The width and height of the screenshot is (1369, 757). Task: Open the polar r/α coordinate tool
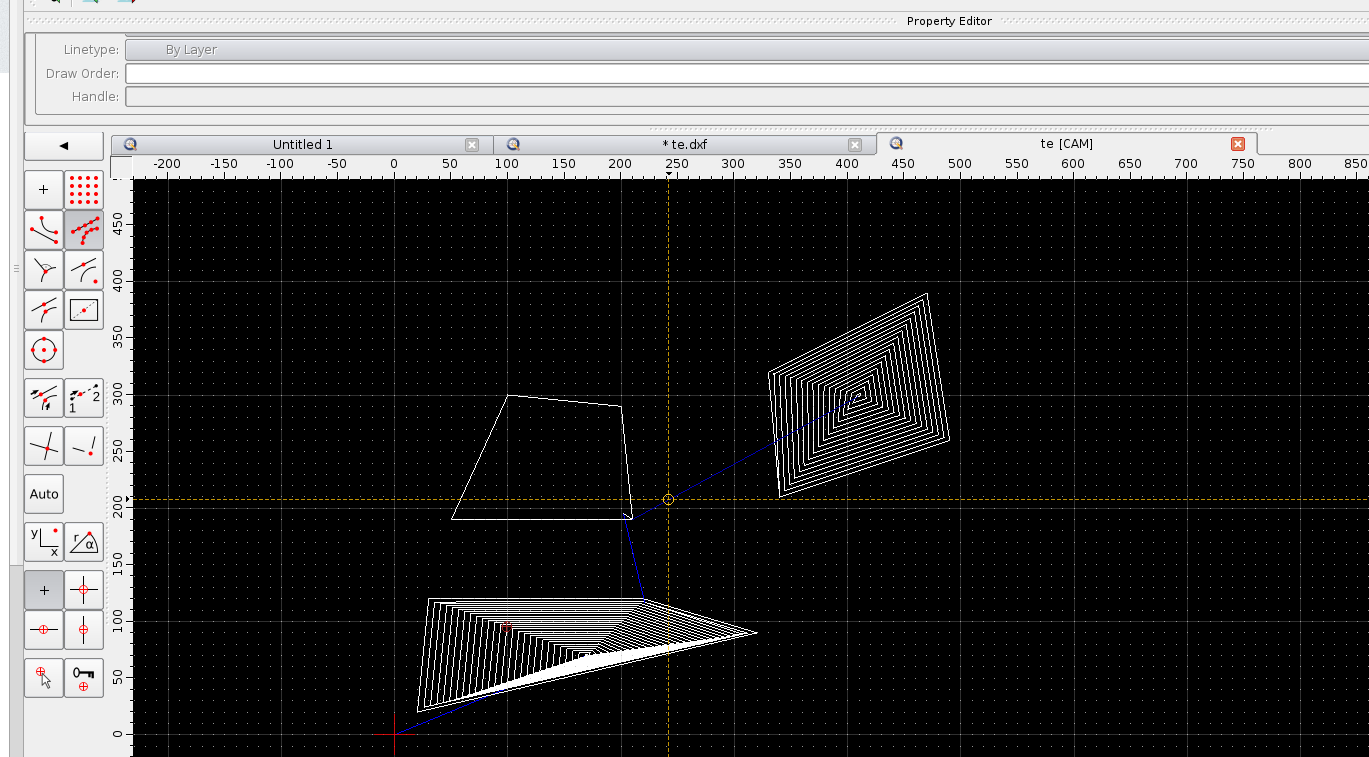(x=84, y=542)
